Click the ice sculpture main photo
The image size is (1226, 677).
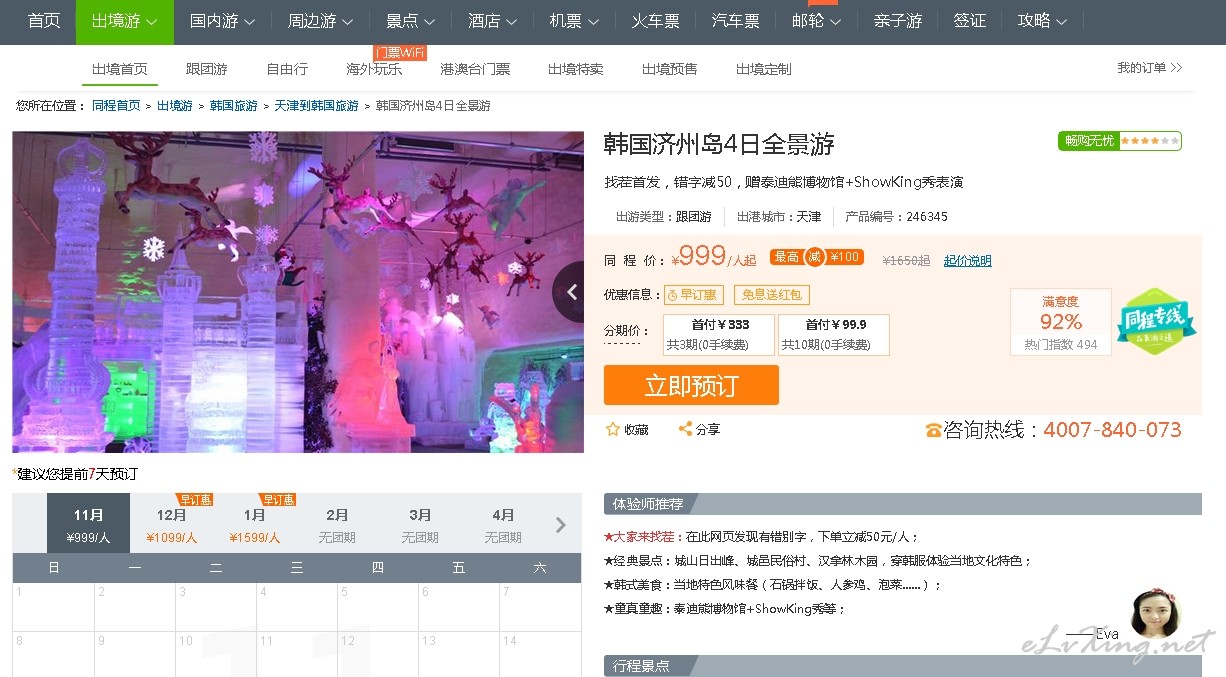point(298,292)
